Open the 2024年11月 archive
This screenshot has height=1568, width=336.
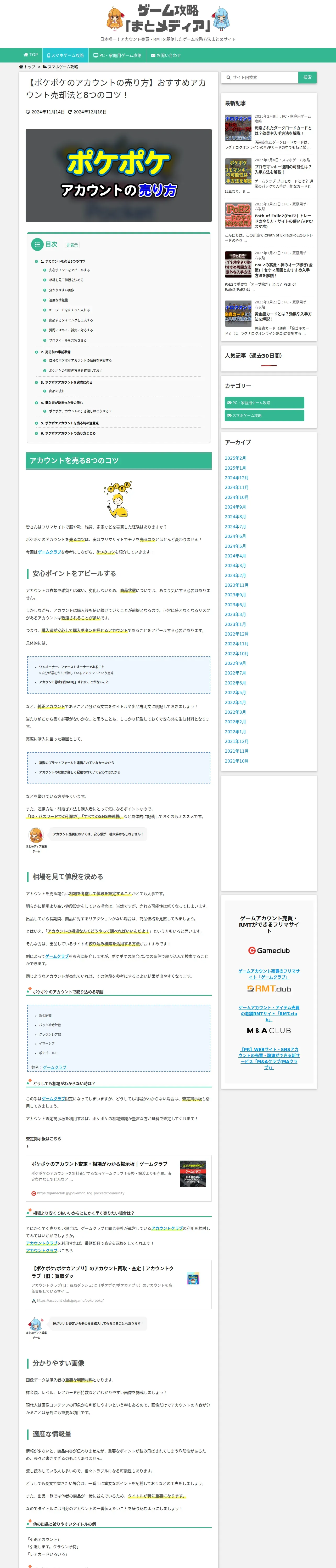point(237,488)
